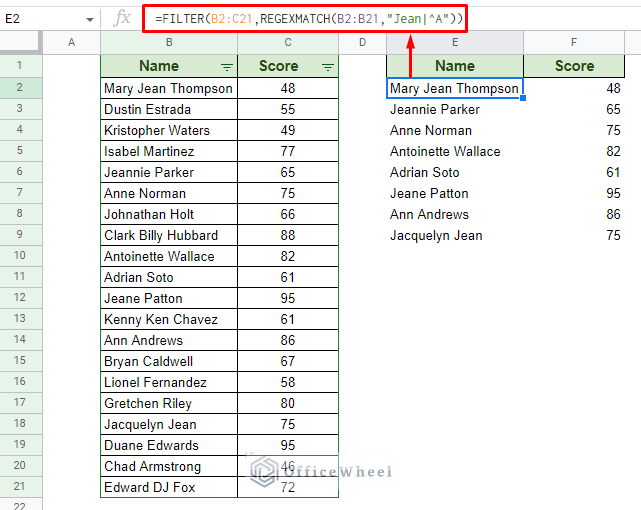Click score 86 in column F
This screenshot has width=641, height=510.
pyautogui.click(x=574, y=215)
